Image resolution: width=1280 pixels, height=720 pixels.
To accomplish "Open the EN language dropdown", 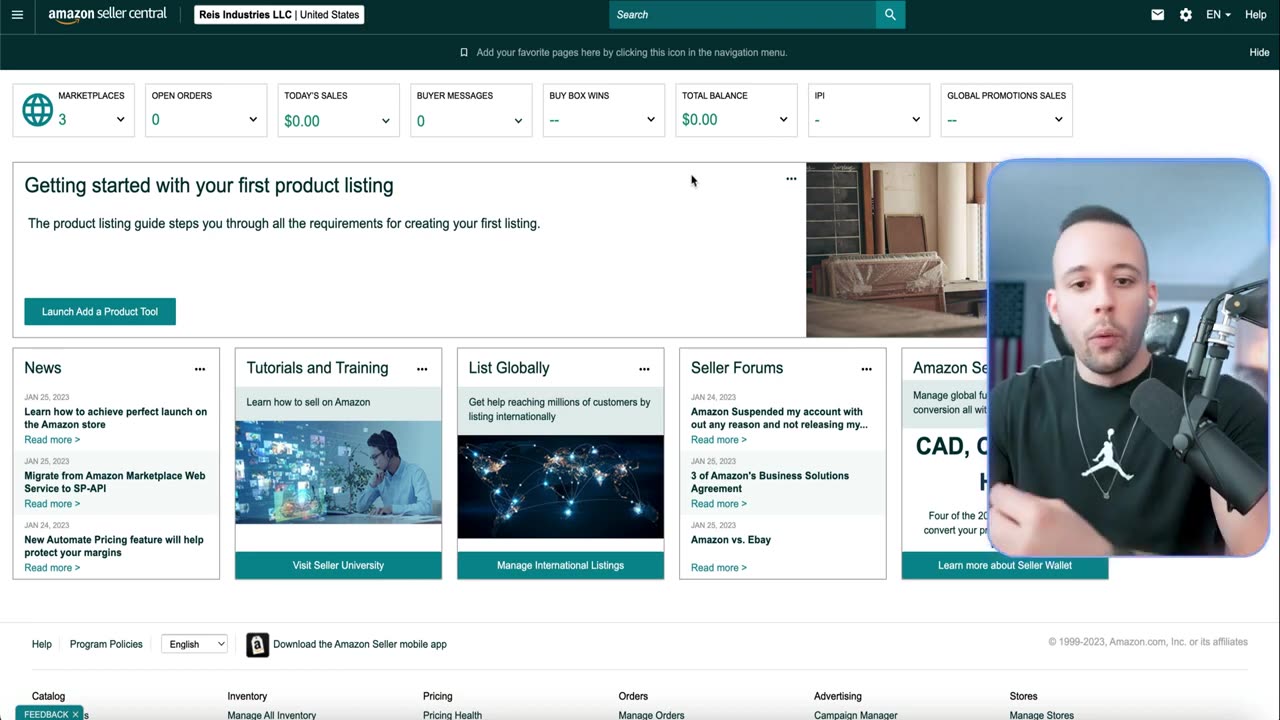I will [x=1218, y=15].
